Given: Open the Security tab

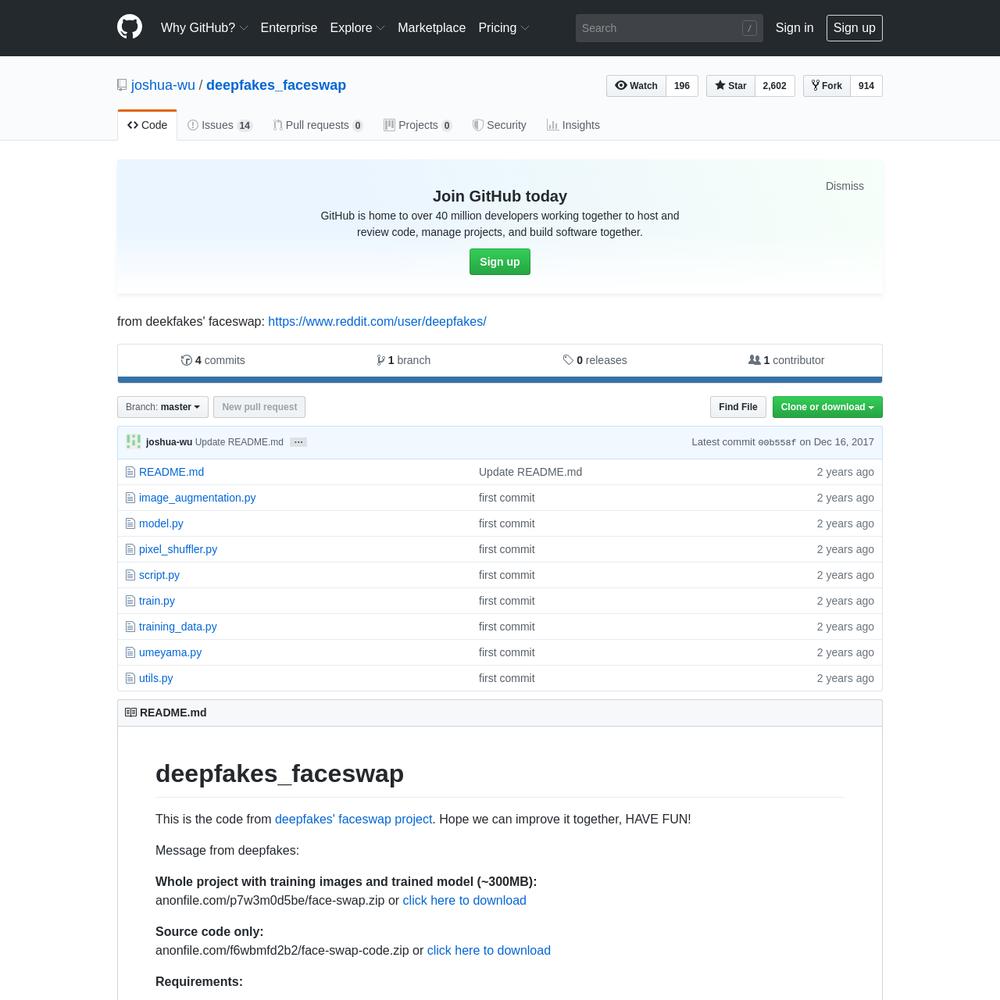Looking at the screenshot, I should click(x=499, y=125).
